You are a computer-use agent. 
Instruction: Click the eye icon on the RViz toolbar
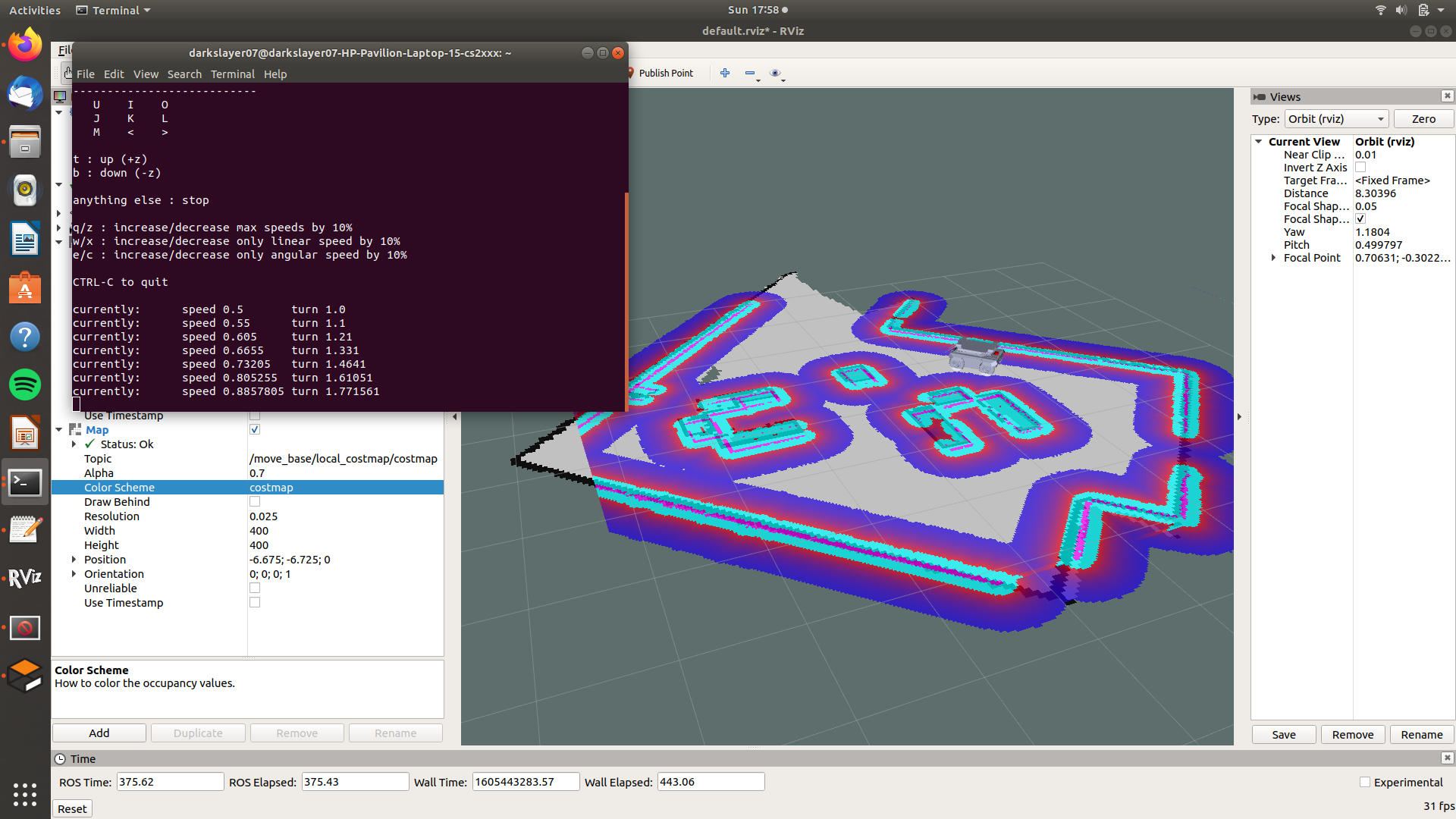point(776,73)
